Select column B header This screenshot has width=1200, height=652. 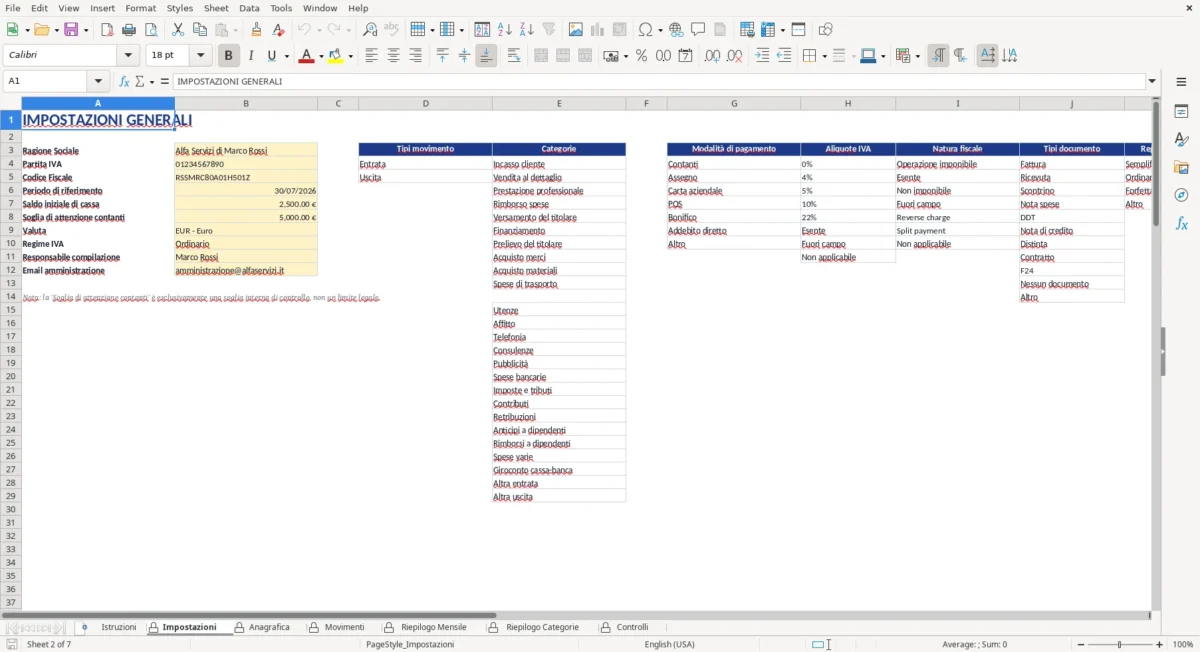[246, 103]
